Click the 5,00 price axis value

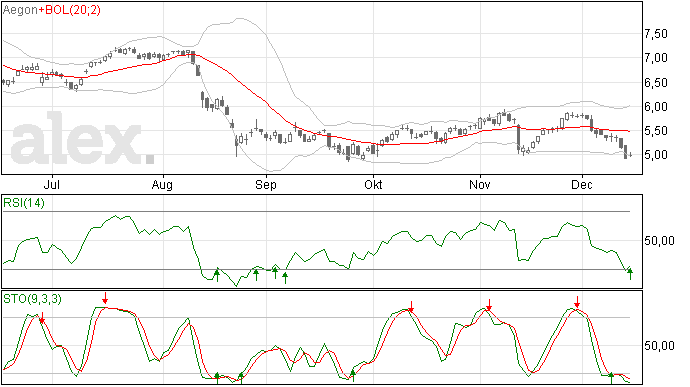pos(656,155)
